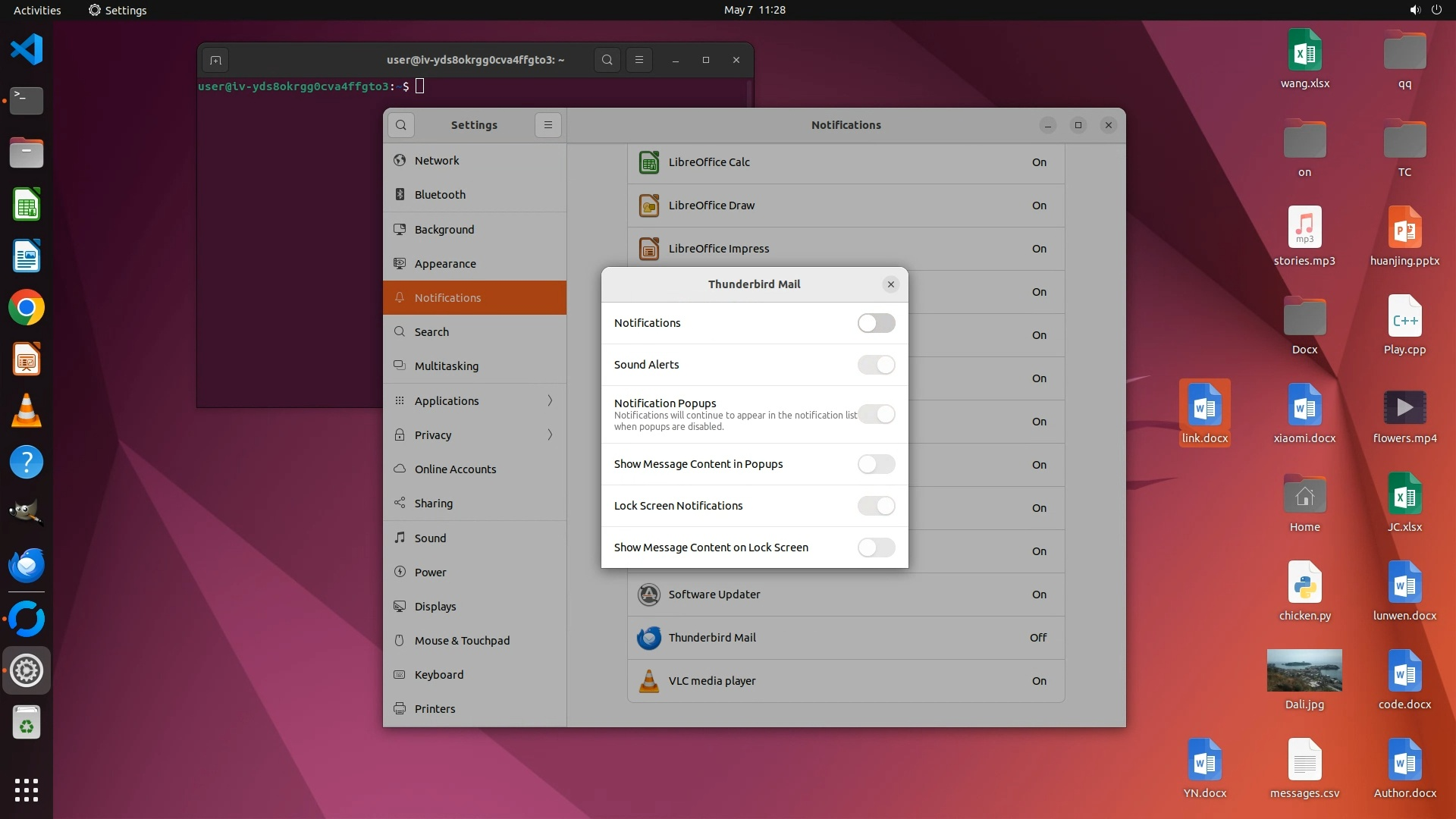
Task: Click the VLC media player list icon
Action: coord(649,681)
